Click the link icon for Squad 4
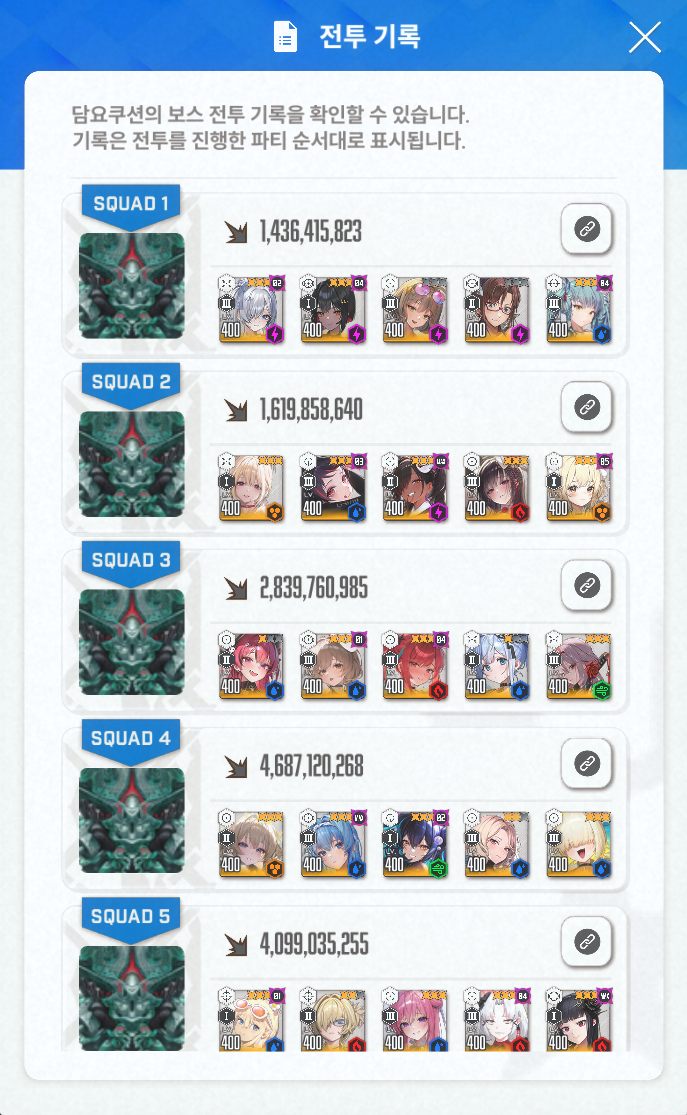Screen dimensions: 687x1115 point(587,764)
